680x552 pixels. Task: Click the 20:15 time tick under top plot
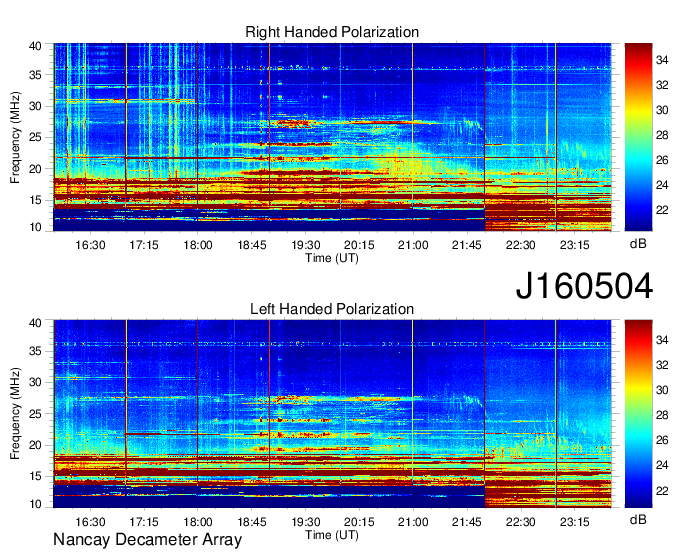359,245
